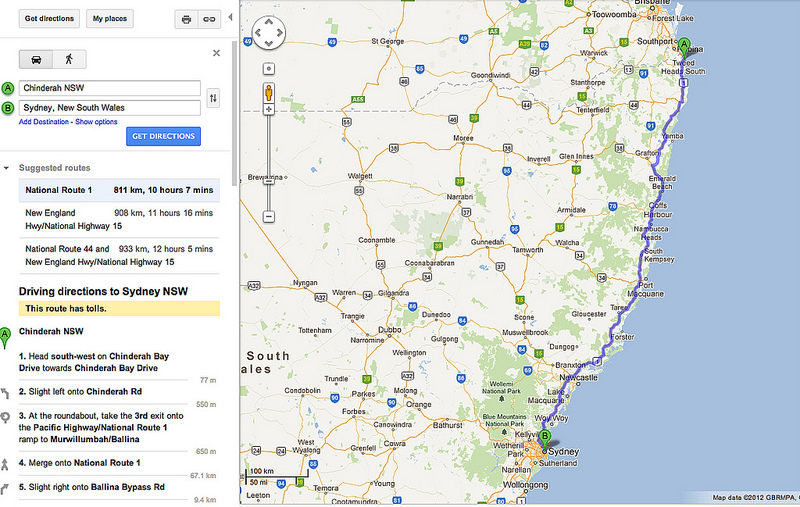This screenshot has height=507, width=800.
Task: Pan map left with arrow control
Action: click(258, 33)
